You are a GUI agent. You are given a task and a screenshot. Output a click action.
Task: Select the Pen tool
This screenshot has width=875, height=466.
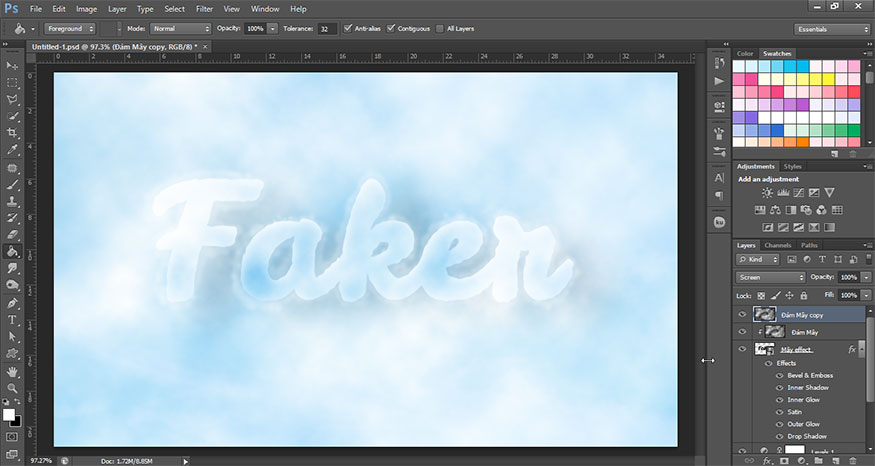[x=12, y=304]
